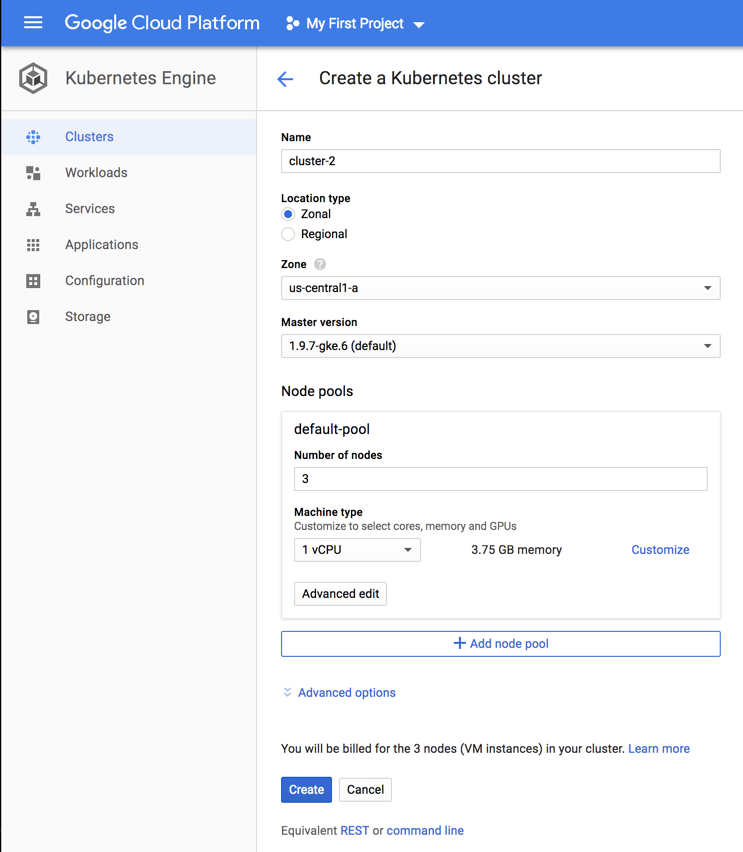Screen dimensions: 743x852
Task: Open the Zone dropdown showing us-central1-a
Action: tap(500, 288)
